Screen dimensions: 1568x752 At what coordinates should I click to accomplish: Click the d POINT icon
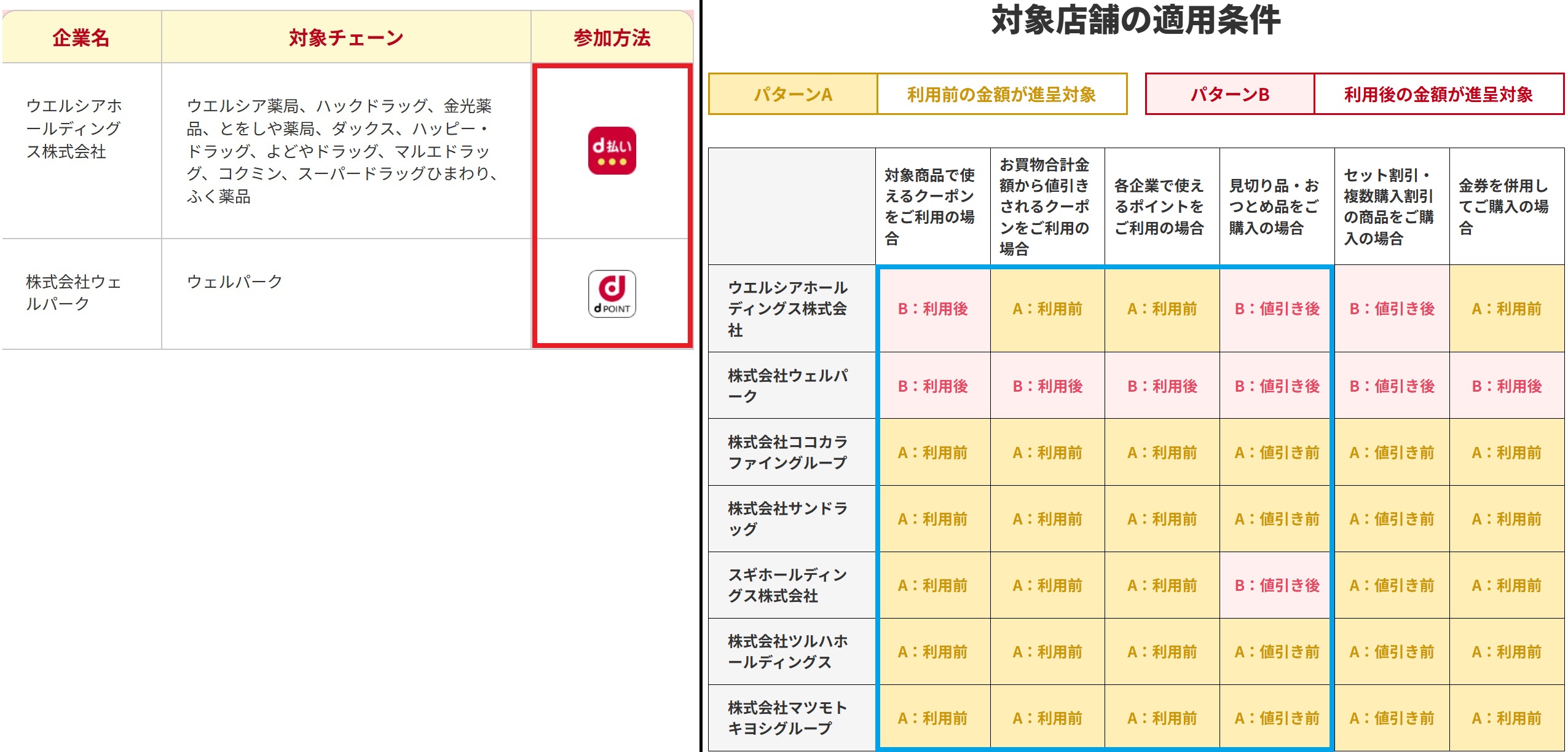[x=612, y=294]
